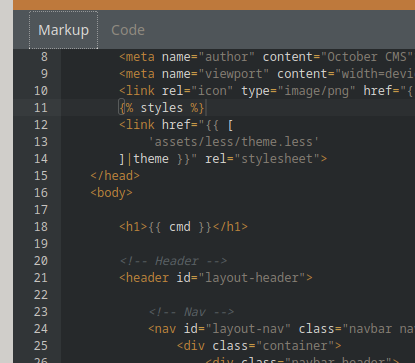Select the Markup tab
Image resolution: width=415 pixels, height=363 pixels.
[63, 30]
